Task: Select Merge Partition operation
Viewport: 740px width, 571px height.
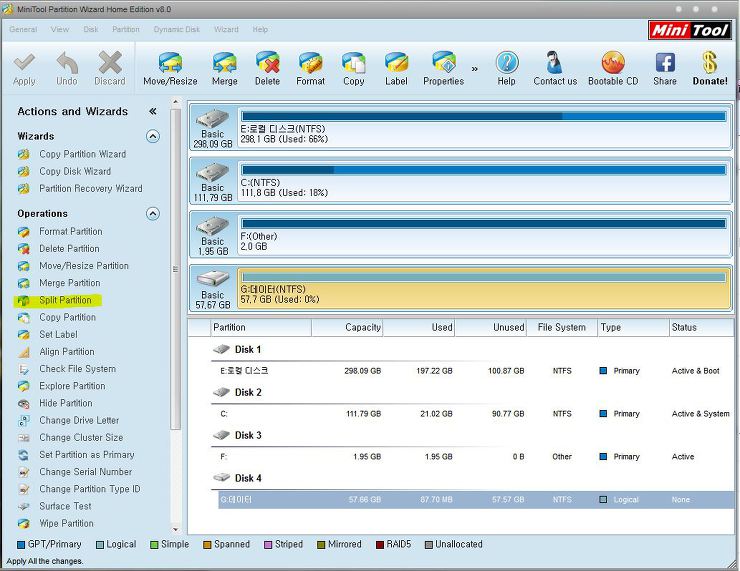Action: 70,283
